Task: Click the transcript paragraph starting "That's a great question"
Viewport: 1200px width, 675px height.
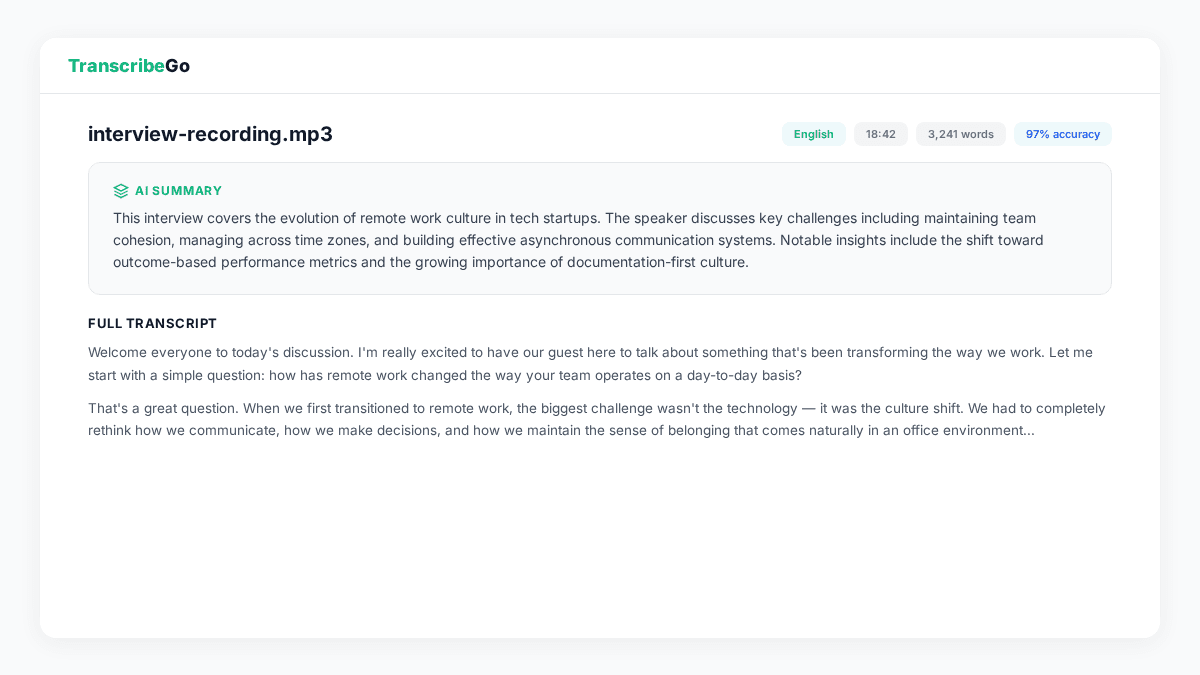Action: click(x=597, y=419)
